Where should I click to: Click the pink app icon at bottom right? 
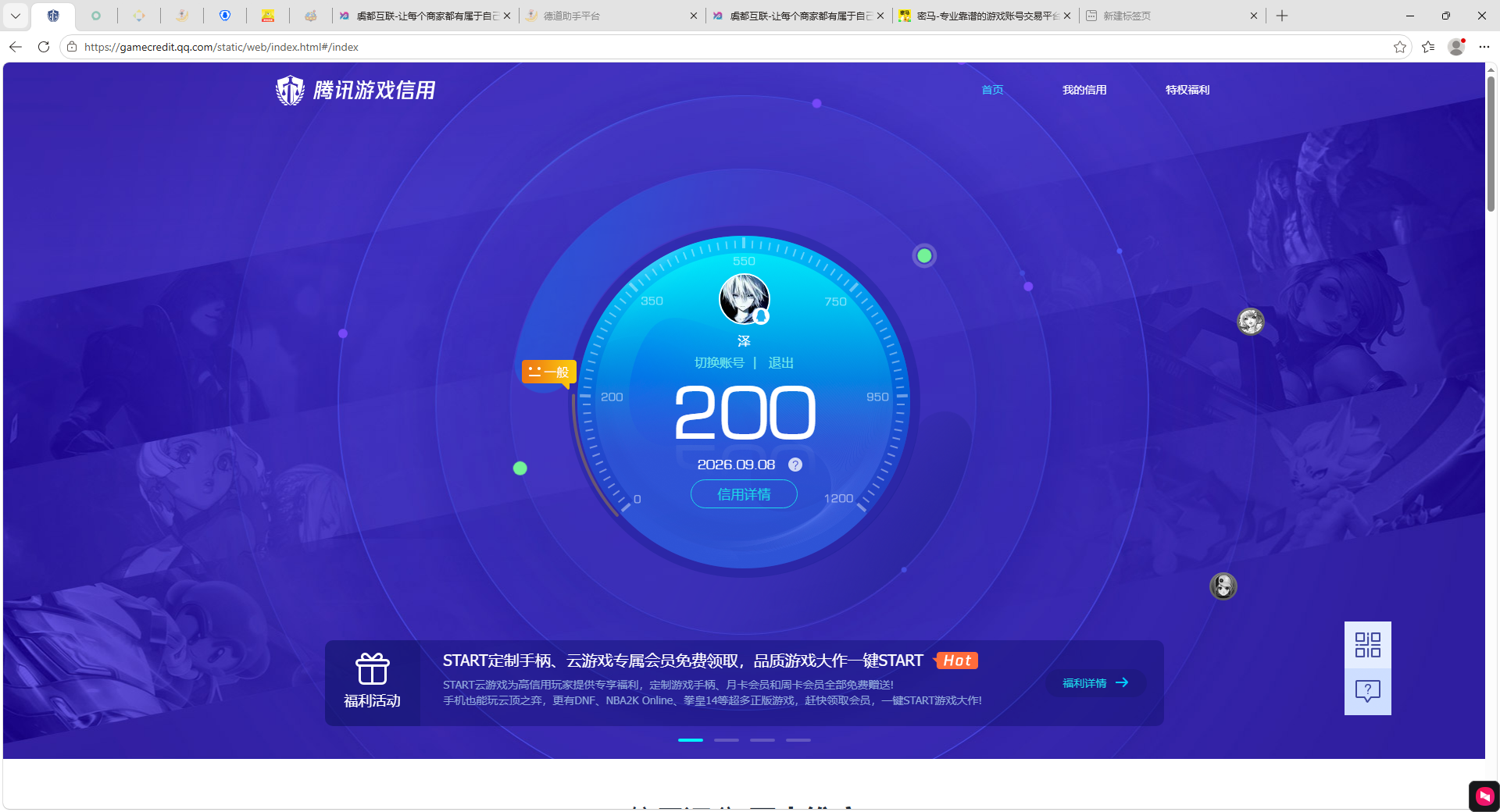click(x=1484, y=796)
